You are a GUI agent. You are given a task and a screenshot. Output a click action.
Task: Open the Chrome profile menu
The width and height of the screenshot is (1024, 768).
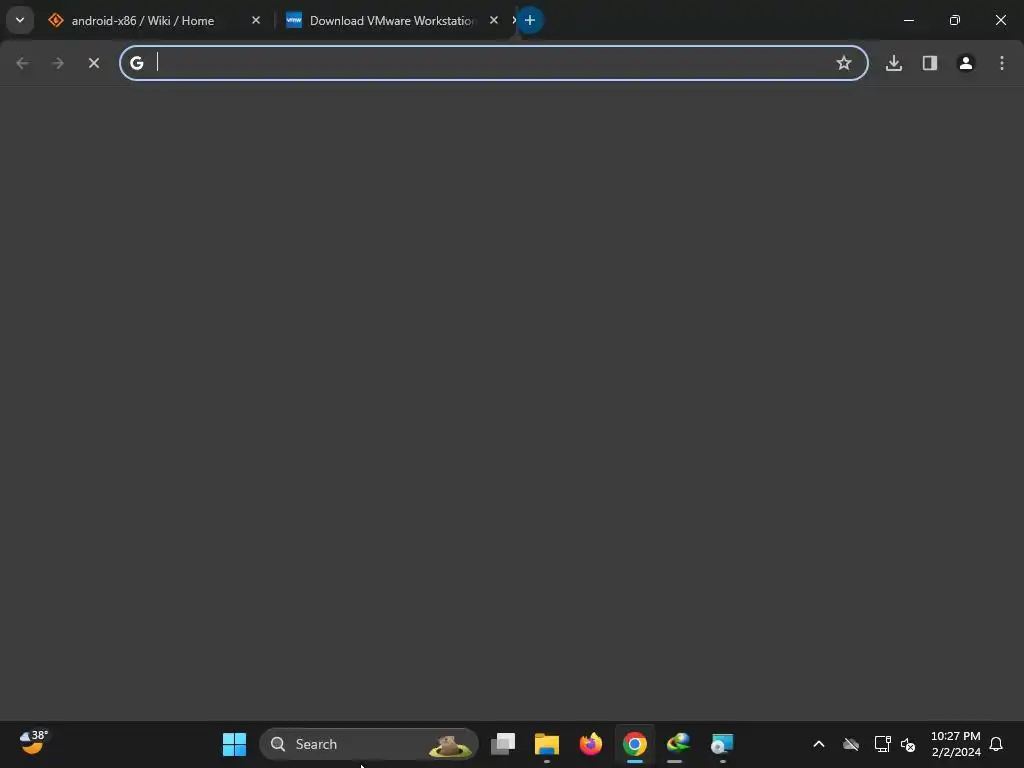coord(966,63)
